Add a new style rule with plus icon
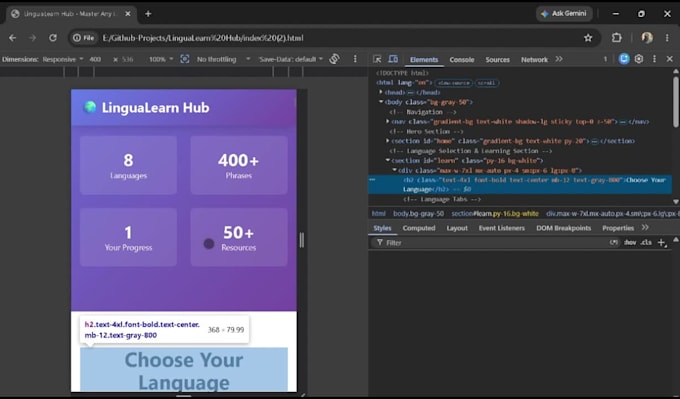 661,243
